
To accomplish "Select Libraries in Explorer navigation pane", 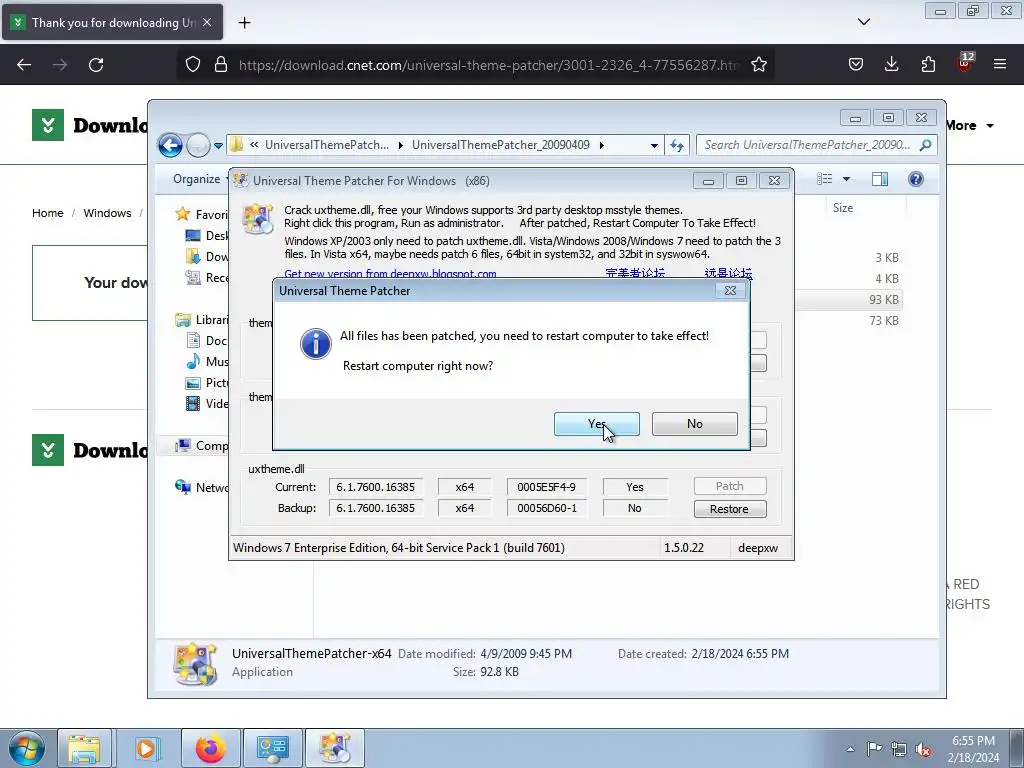I will pos(201,319).
